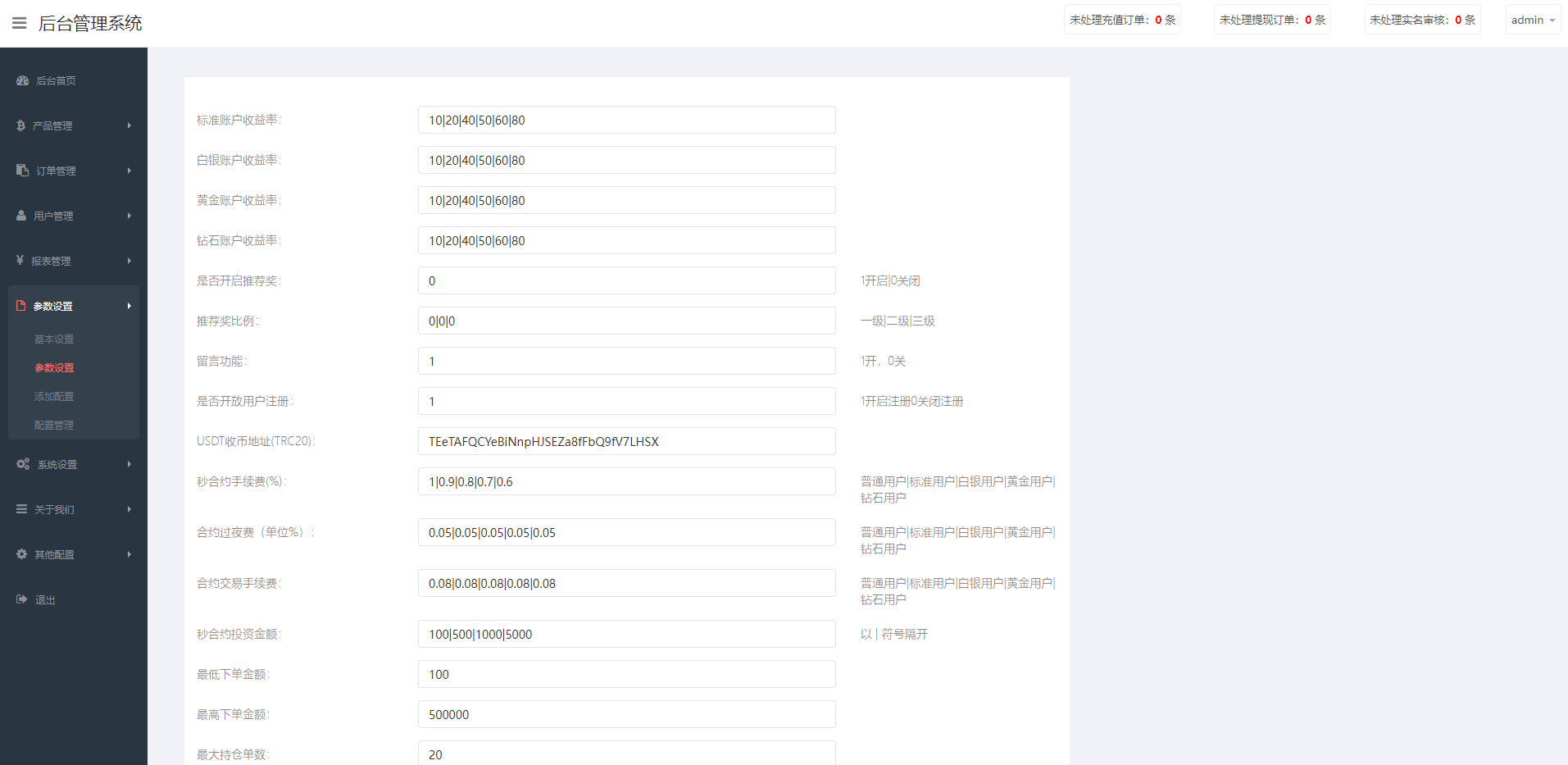The image size is (1568, 765).
Task: Edit the USDT收币地址 input field
Action: (625, 441)
